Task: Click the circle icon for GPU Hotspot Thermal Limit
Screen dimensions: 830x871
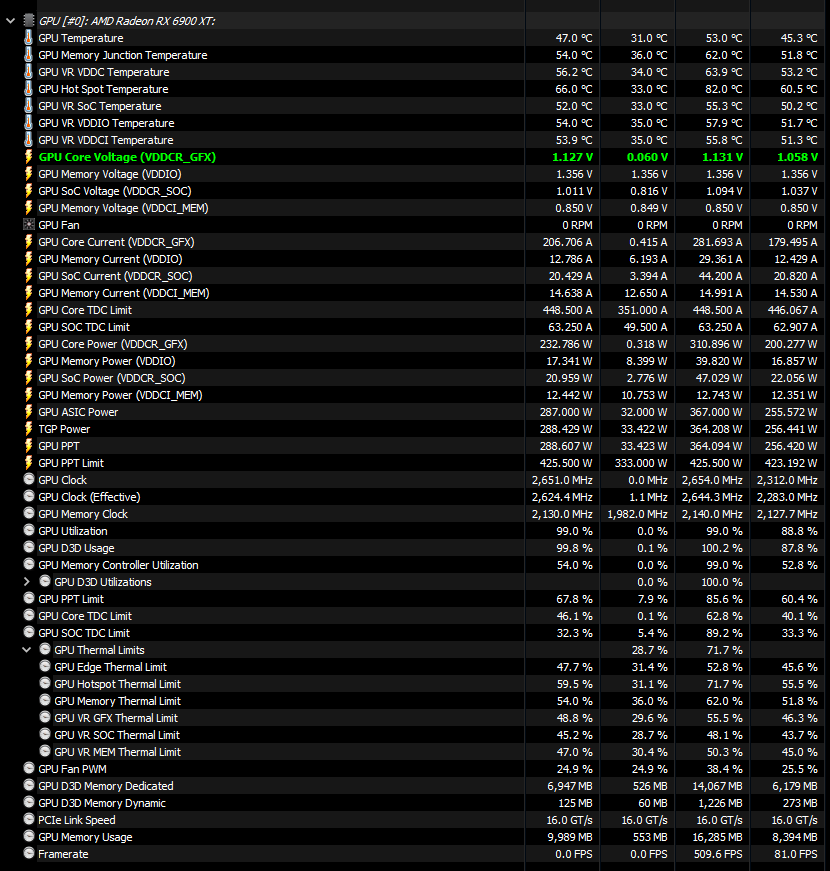Action: pos(45,683)
